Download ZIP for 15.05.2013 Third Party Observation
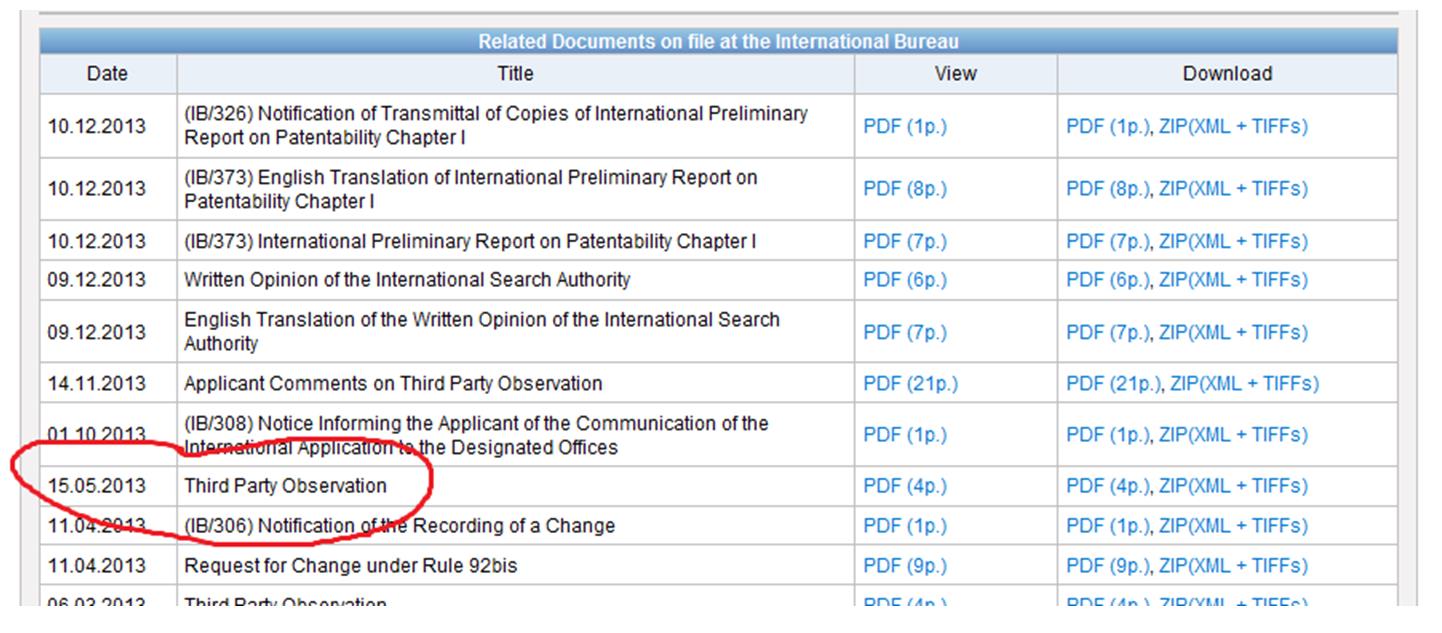 1232,487
